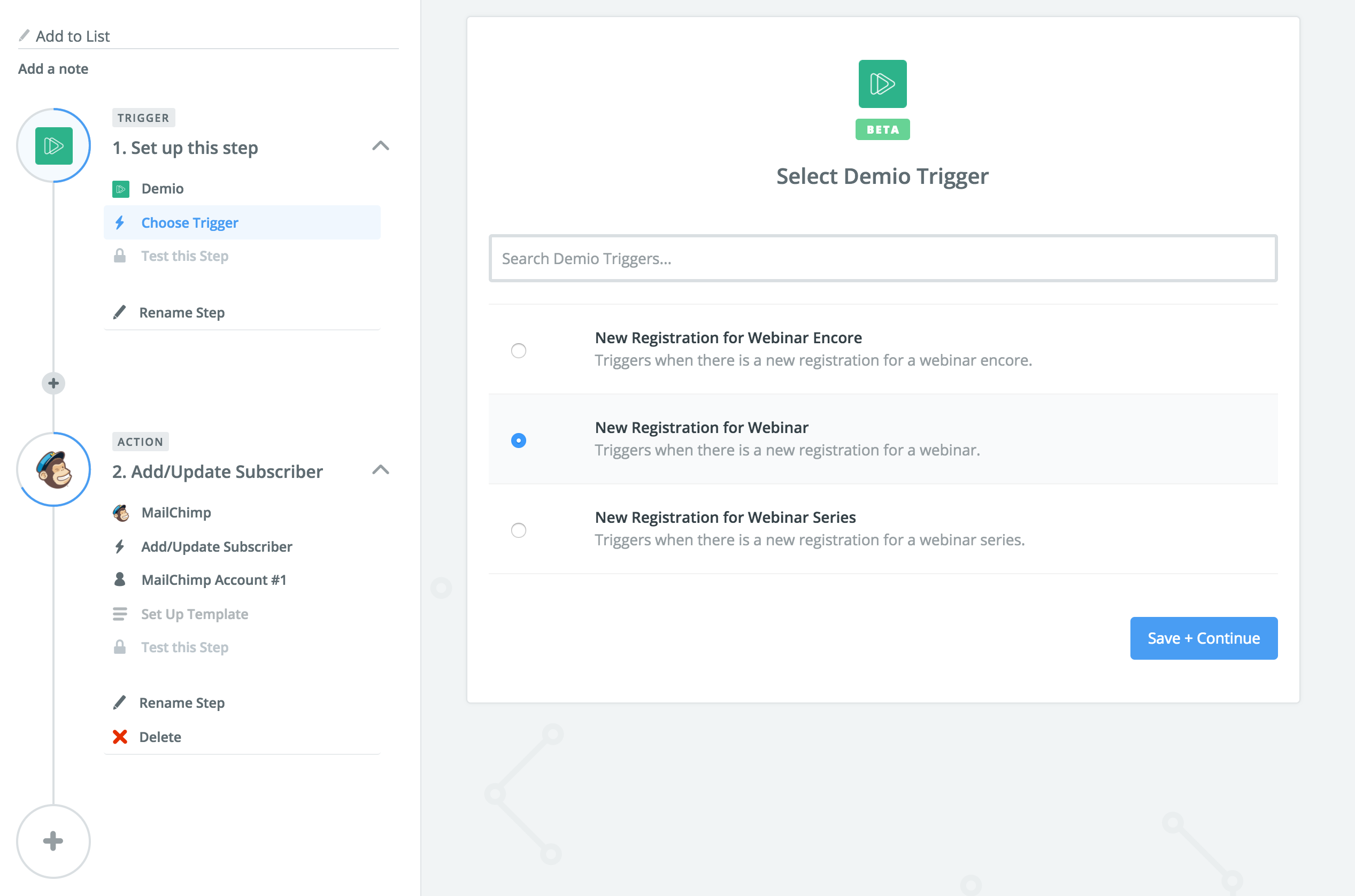
Task: Click Rename Step under the action
Action: coord(182,703)
